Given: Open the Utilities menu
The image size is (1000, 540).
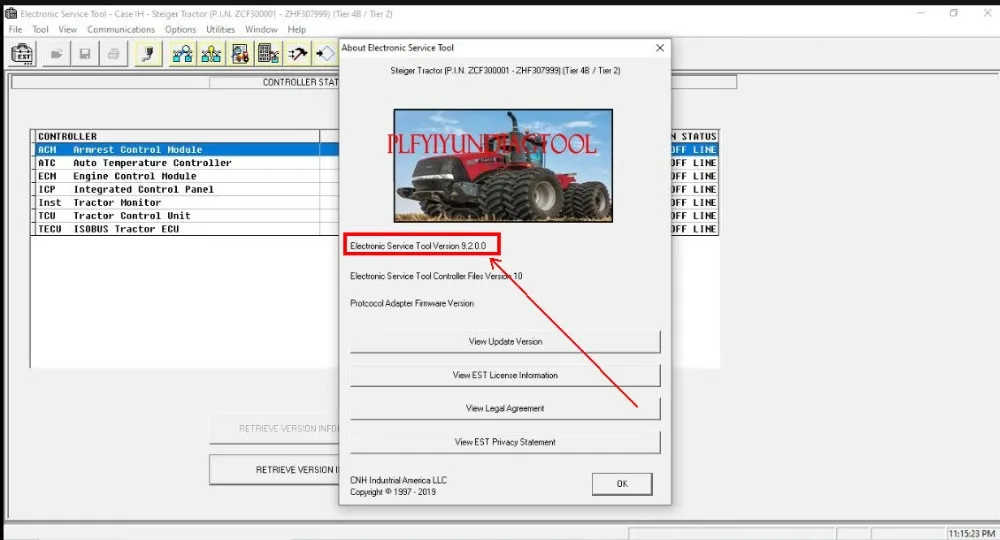Looking at the screenshot, I should (221, 29).
